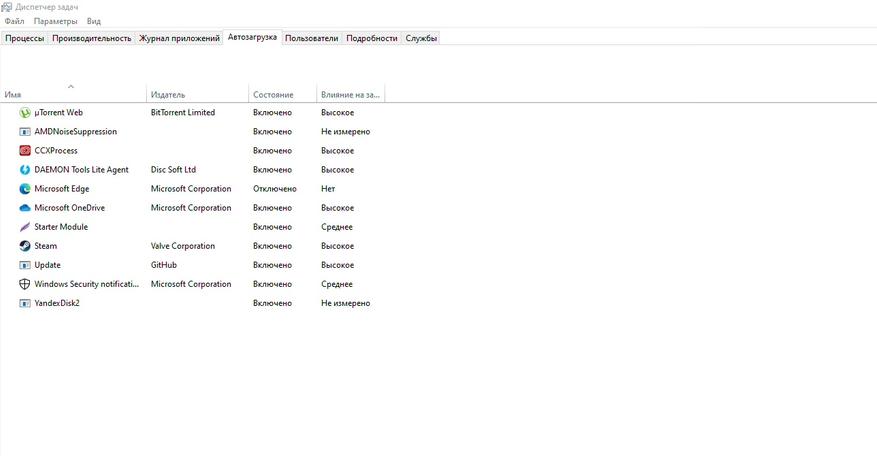Click Не измерено in the YandexDisk2 row
877x456 pixels.
point(346,303)
